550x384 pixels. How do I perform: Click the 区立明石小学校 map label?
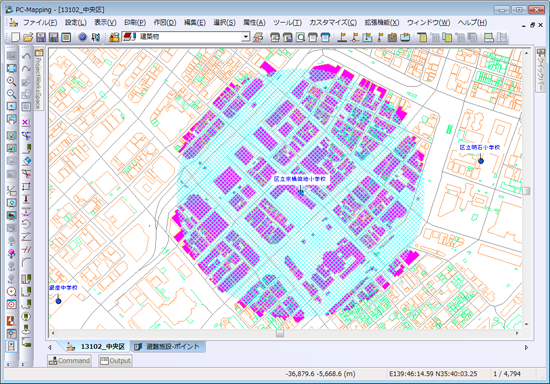pyautogui.click(x=479, y=148)
